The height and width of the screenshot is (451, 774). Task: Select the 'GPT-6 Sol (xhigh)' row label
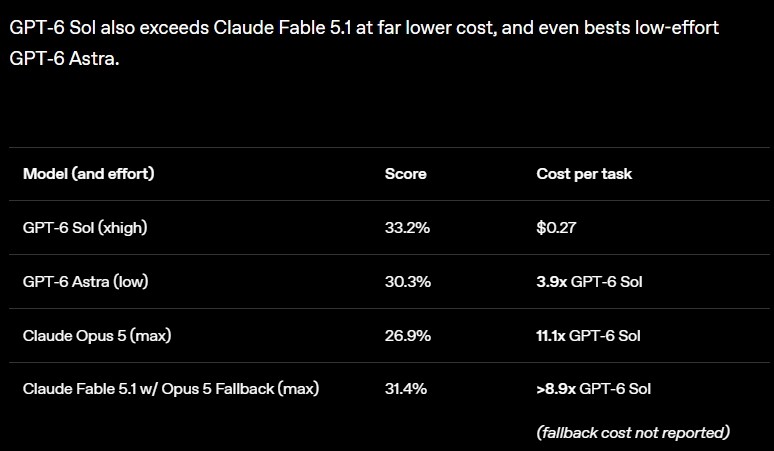[x=85, y=227]
